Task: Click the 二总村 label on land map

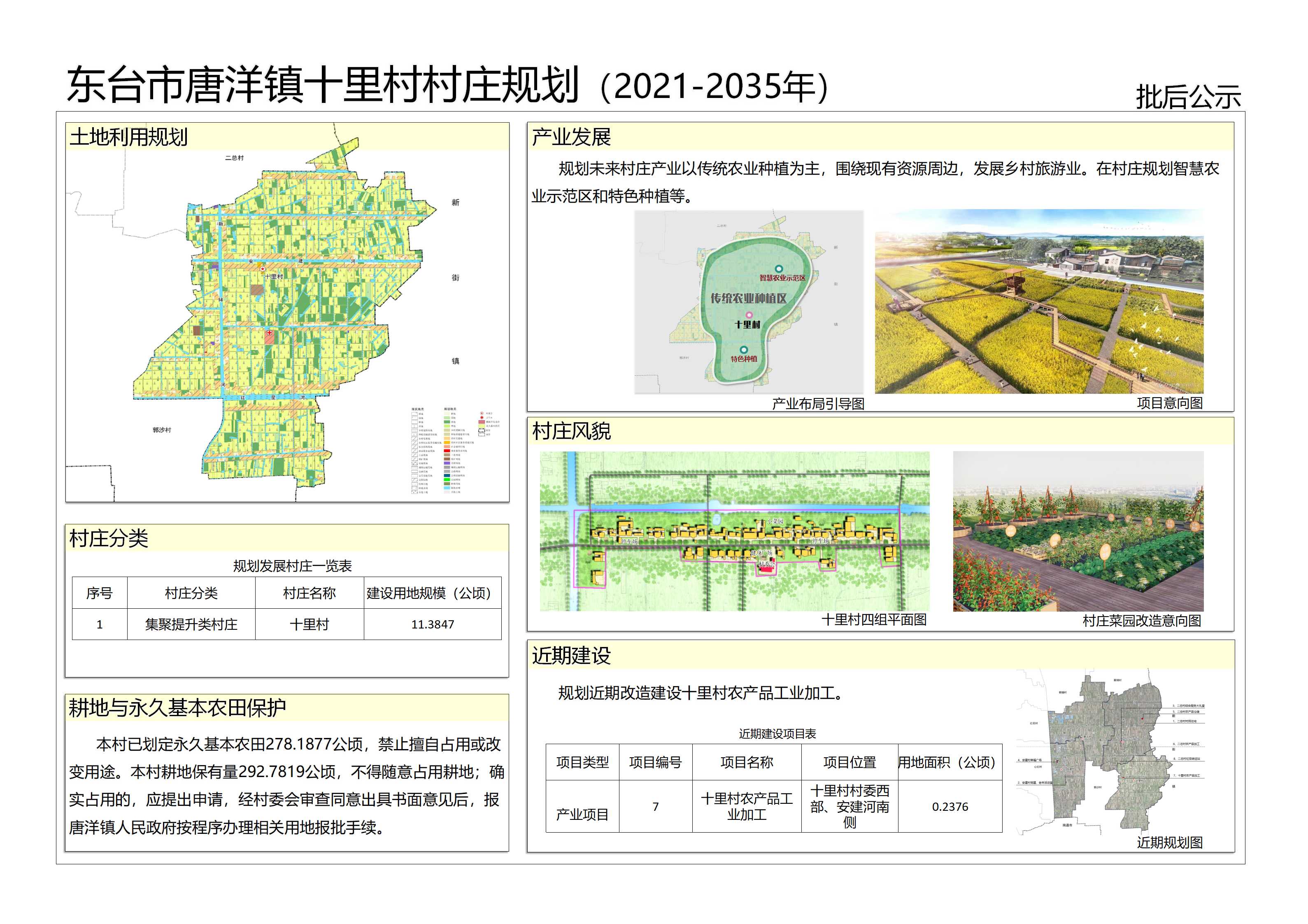Action: click(x=234, y=158)
